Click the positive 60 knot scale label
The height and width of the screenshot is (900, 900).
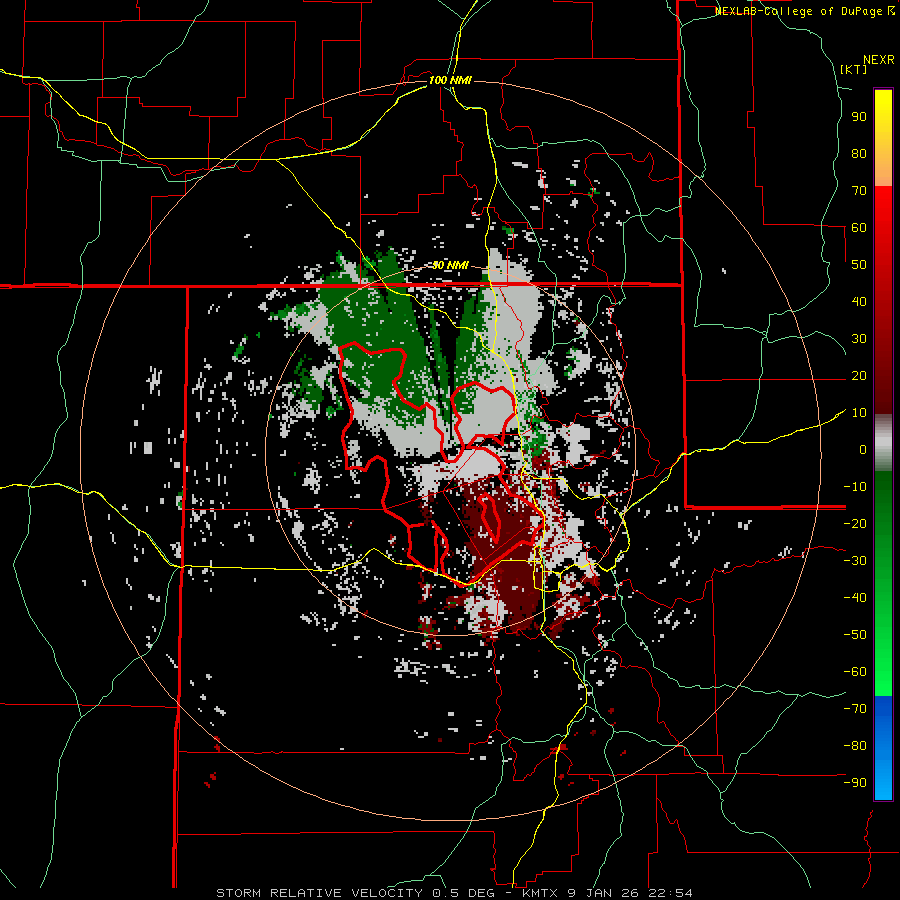pos(859,227)
